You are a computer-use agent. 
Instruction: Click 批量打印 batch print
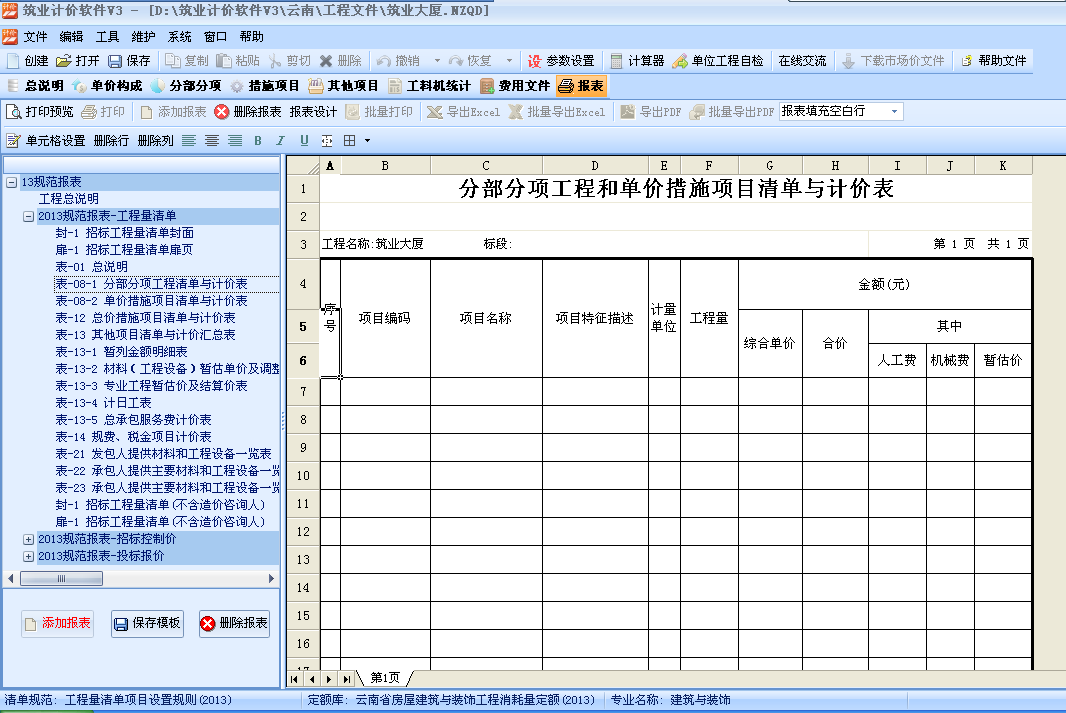pyautogui.click(x=379, y=111)
